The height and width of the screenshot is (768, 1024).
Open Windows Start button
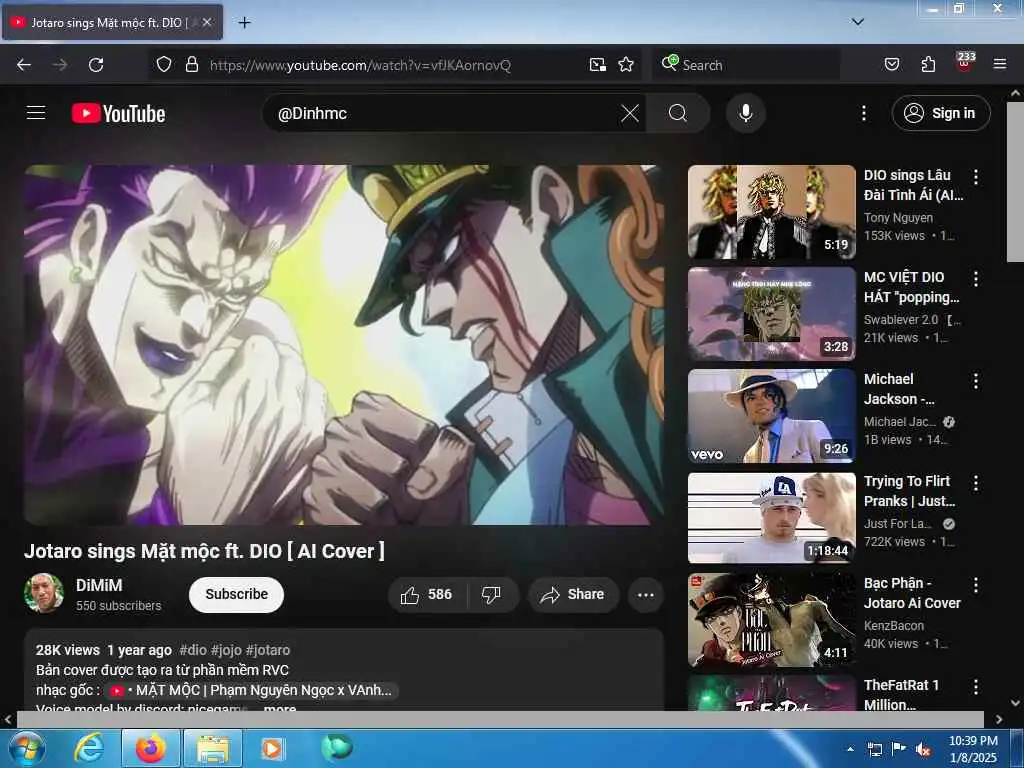click(26, 748)
